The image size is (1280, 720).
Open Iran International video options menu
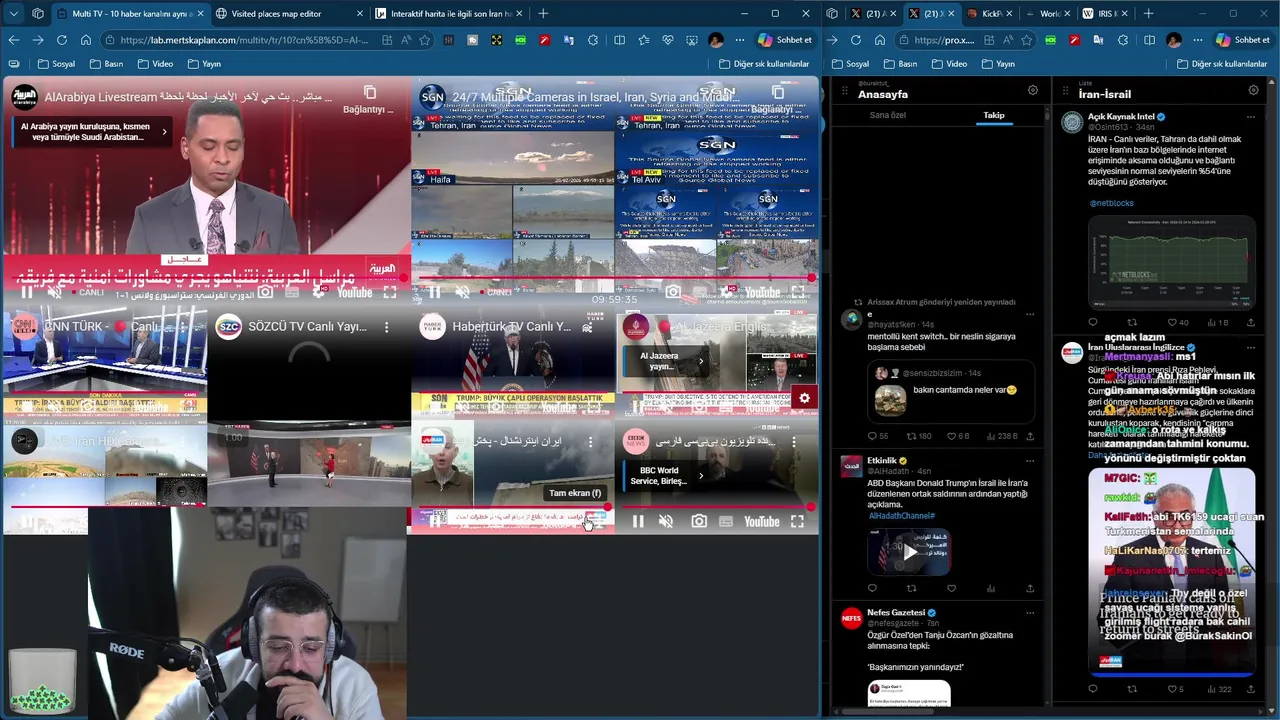pyautogui.click(x=590, y=441)
